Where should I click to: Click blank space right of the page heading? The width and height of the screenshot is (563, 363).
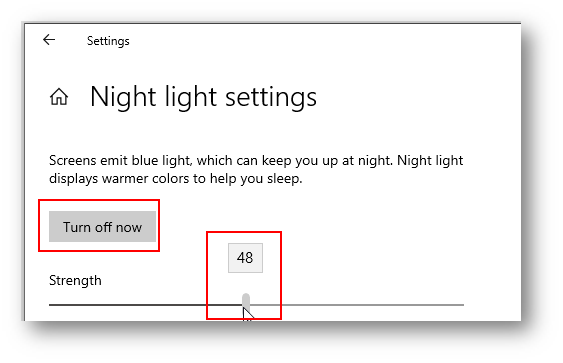417,97
